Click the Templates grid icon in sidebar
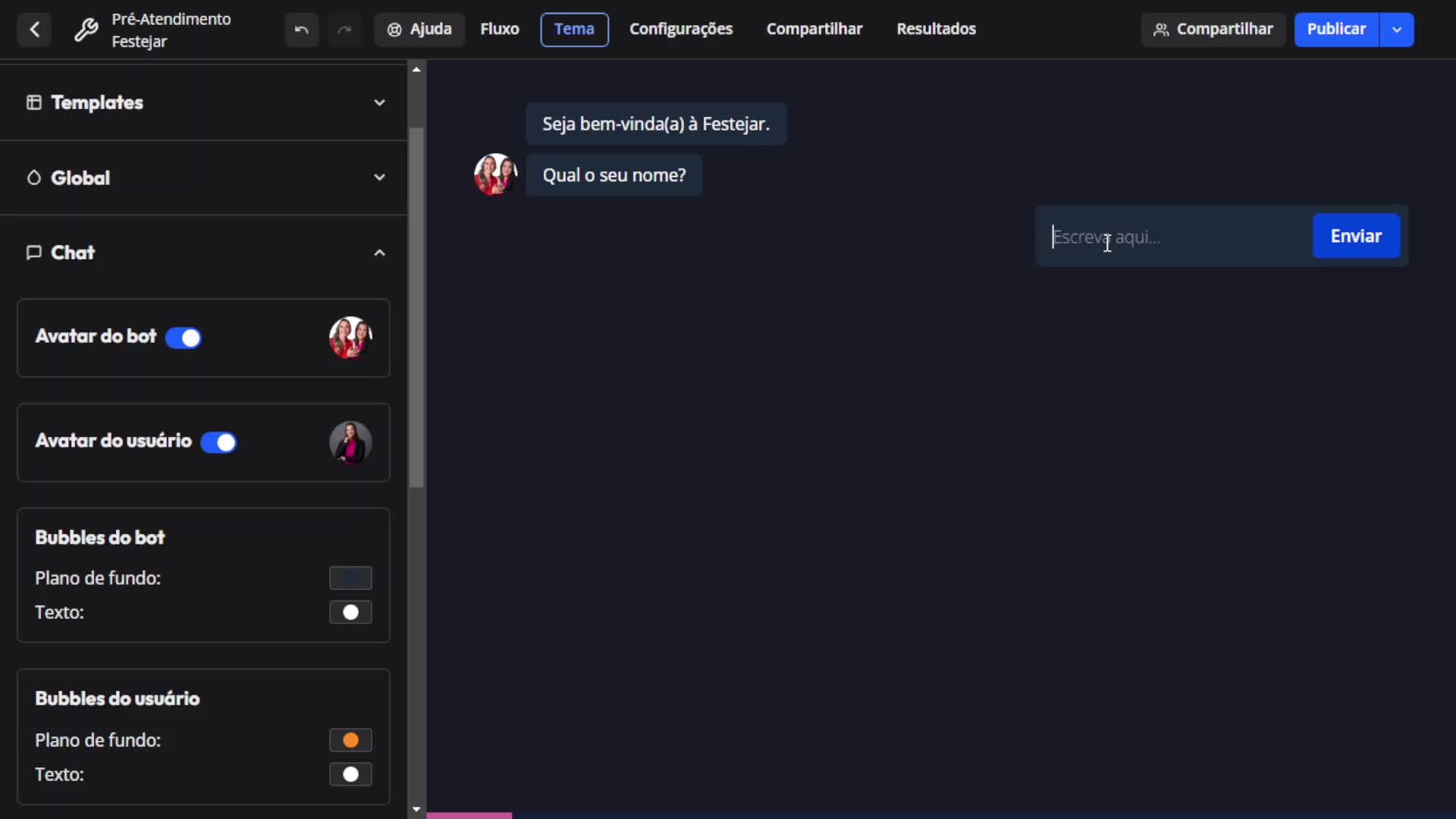The image size is (1456, 819). pyautogui.click(x=34, y=102)
